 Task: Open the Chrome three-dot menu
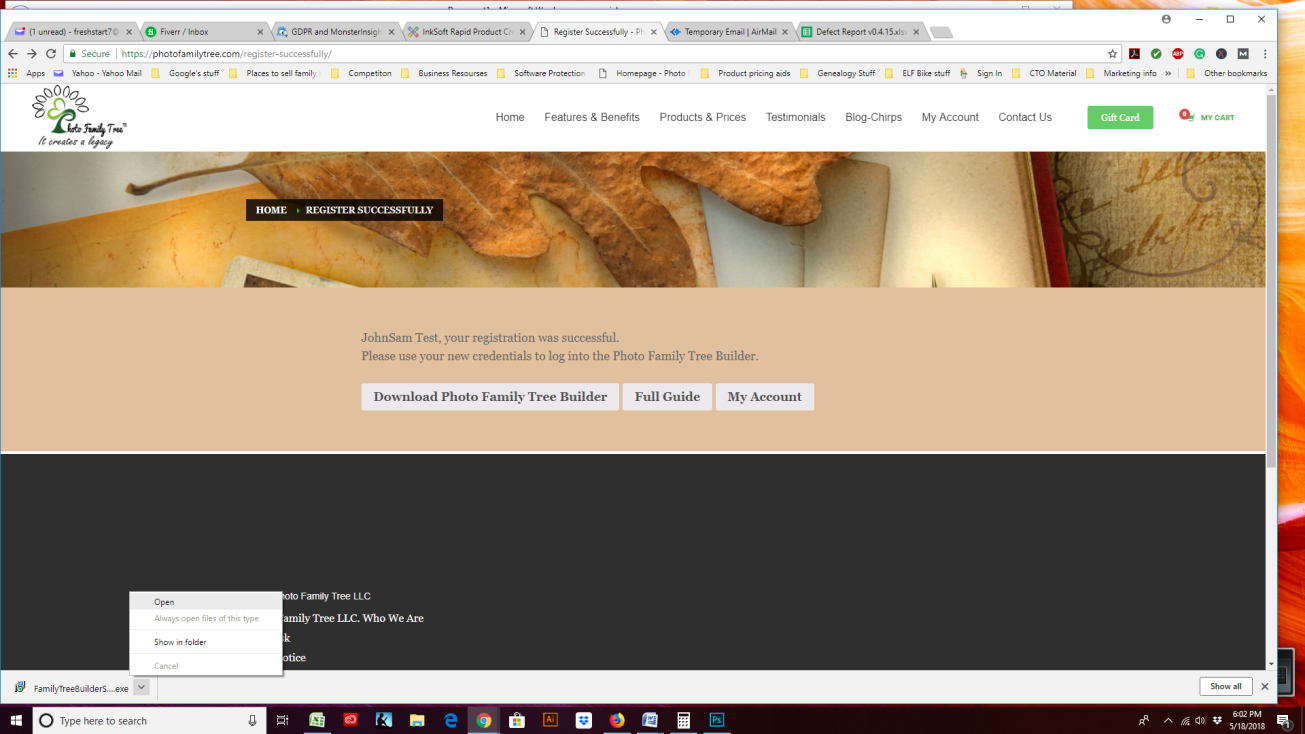point(1265,54)
